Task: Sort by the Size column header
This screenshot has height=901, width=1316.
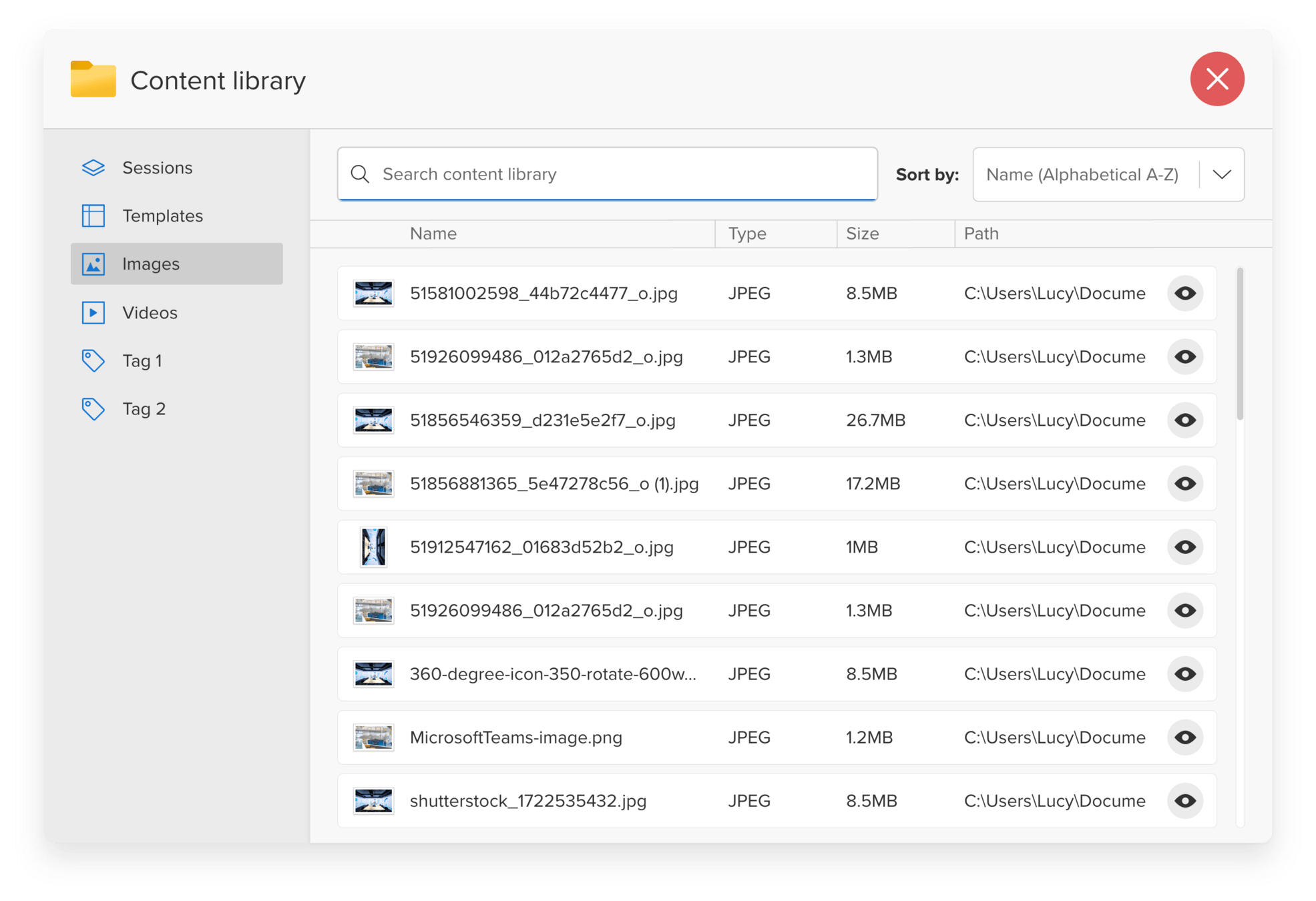Action: (x=862, y=234)
